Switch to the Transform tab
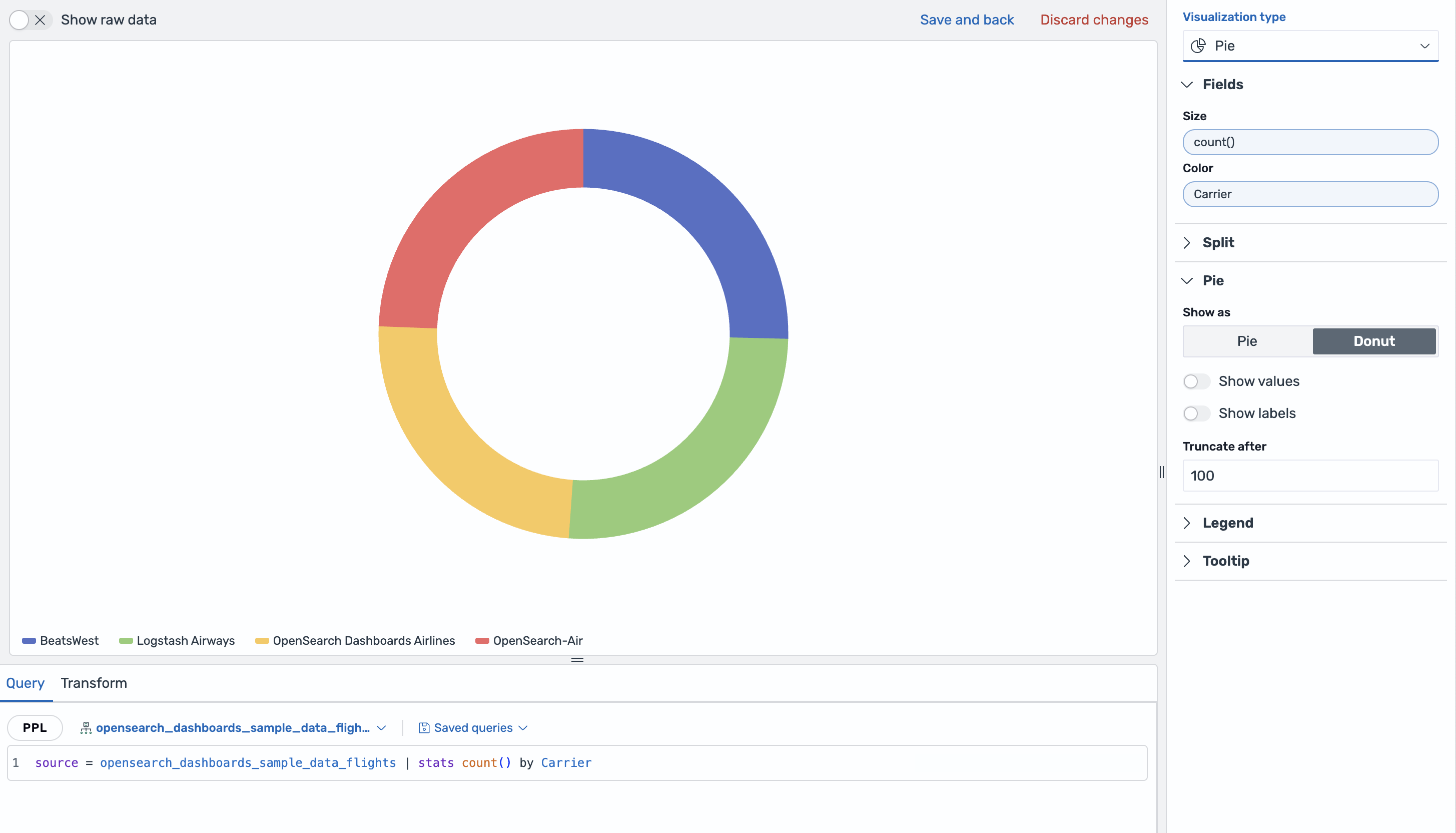Image resolution: width=1456 pixels, height=833 pixels. [x=94, y=683]
